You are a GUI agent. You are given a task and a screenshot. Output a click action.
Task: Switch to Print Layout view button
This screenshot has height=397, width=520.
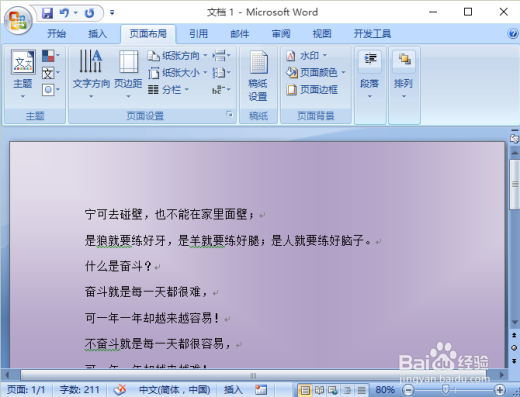305,390
